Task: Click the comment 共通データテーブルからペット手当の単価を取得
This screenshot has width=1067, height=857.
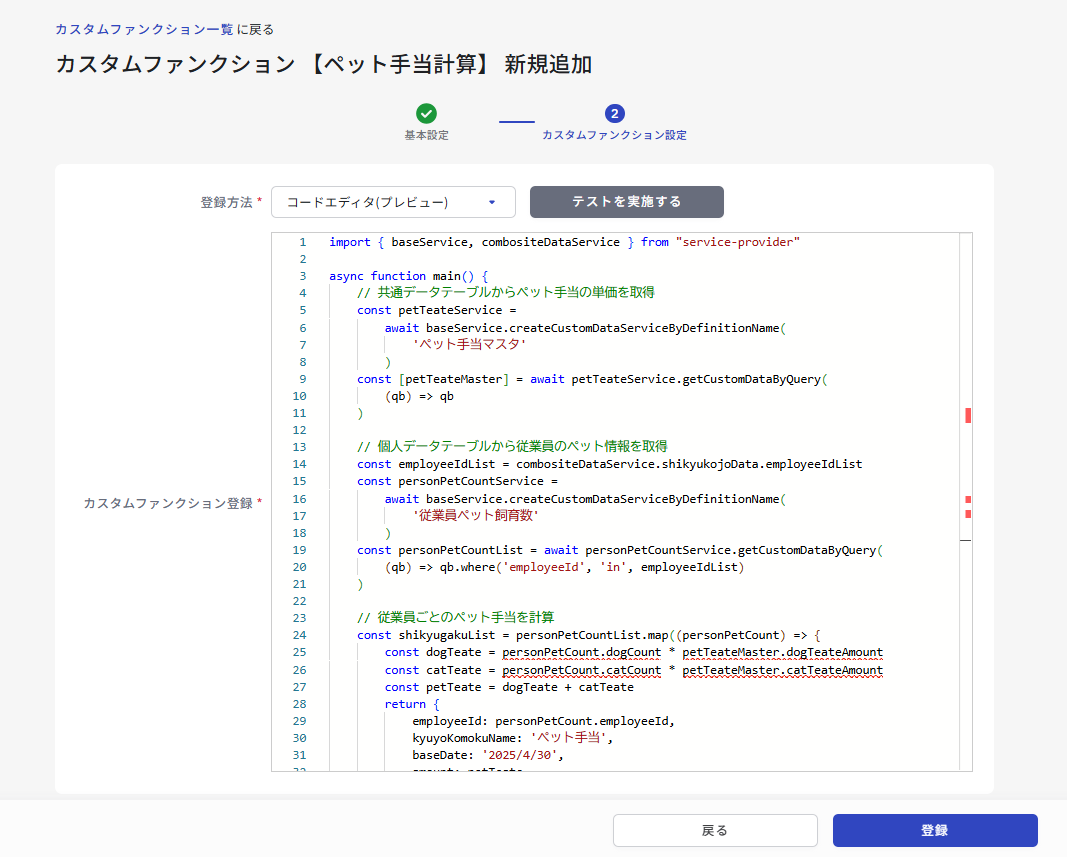Action: point(506,293)
